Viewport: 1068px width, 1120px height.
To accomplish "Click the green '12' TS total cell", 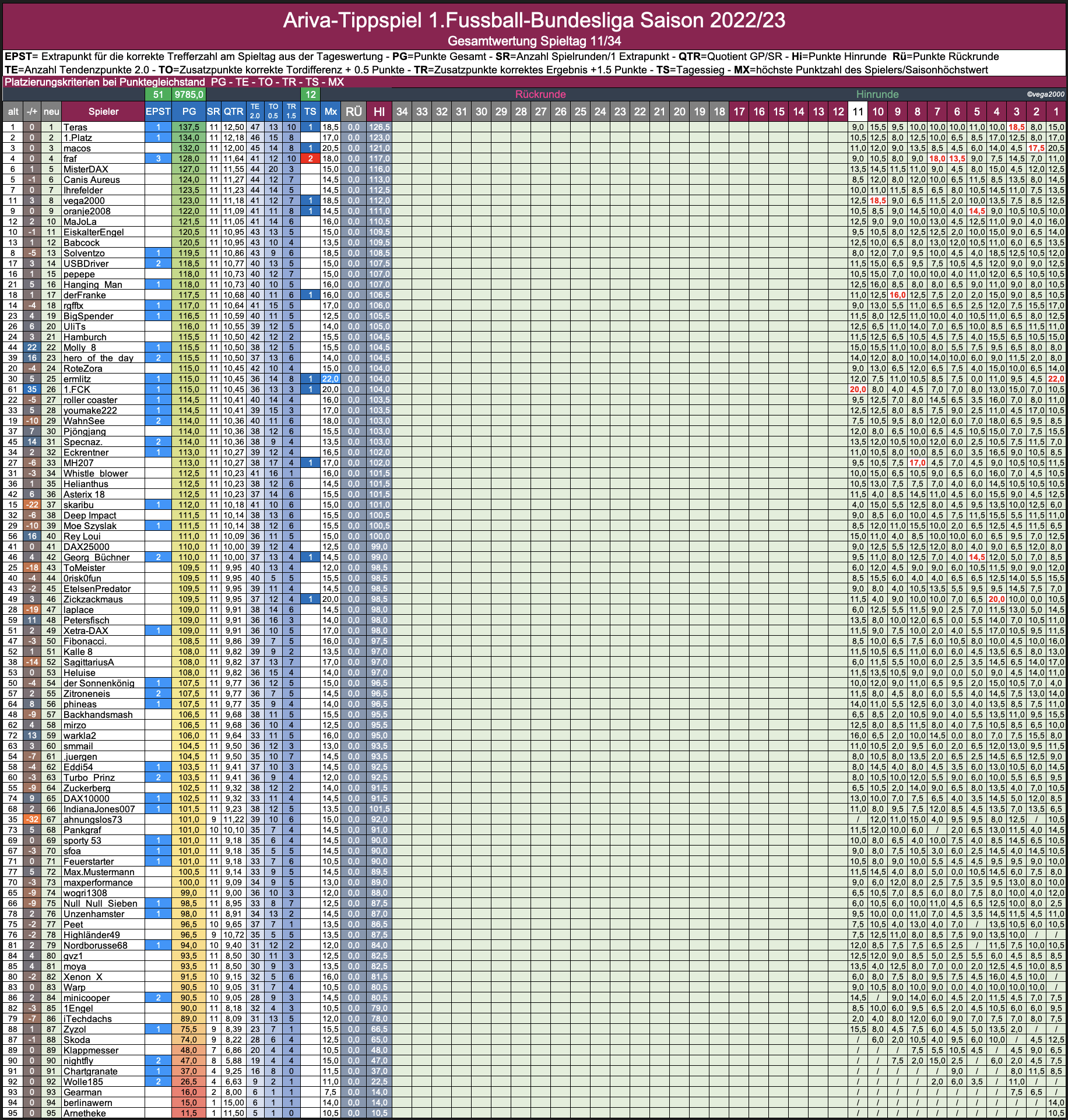I will 311,94.
